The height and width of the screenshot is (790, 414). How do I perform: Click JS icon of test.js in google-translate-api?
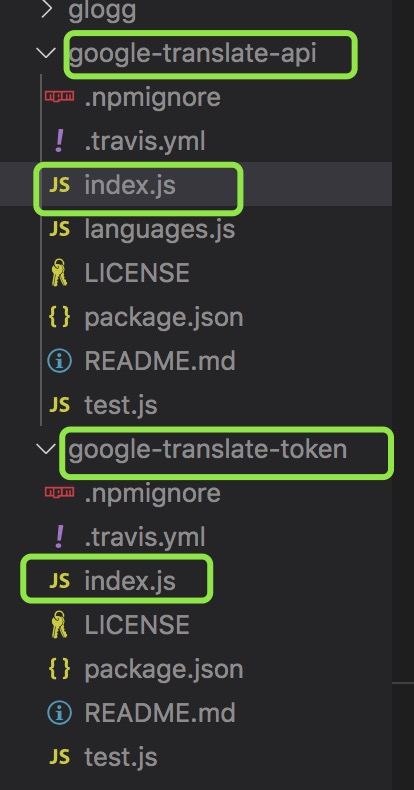coord(59,405)
